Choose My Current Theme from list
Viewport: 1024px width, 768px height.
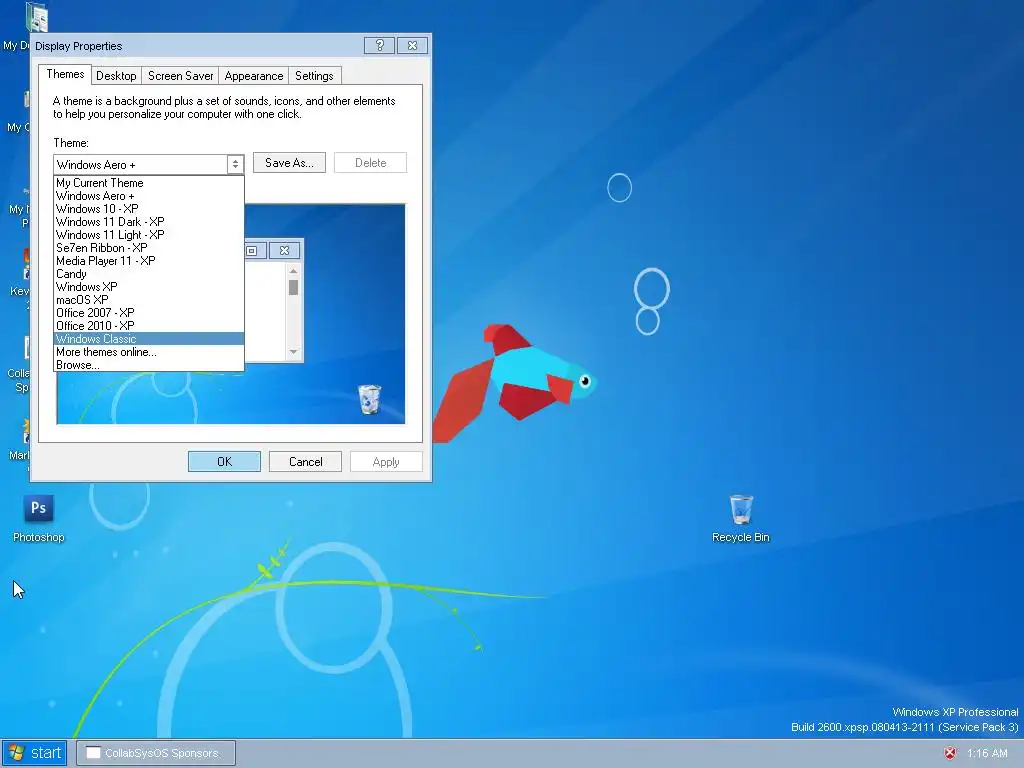pos(149,183)
